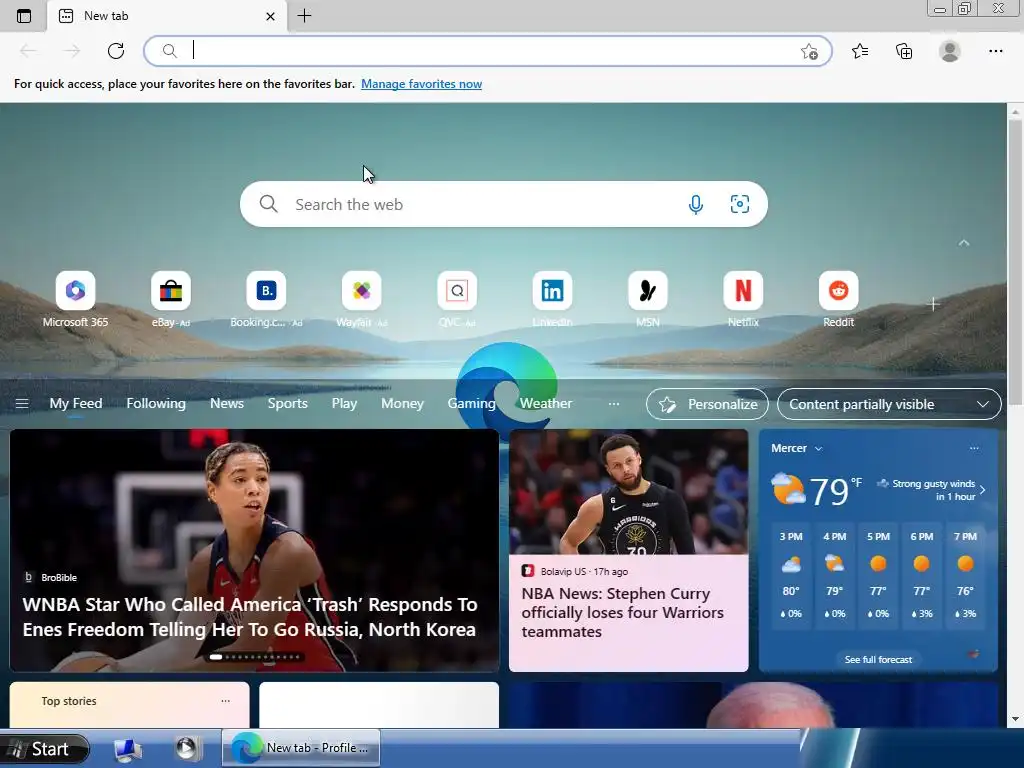This screenshot has height=768, width=1024.
Task: Open the tab actions menu icon
Action: click(24, 16)
